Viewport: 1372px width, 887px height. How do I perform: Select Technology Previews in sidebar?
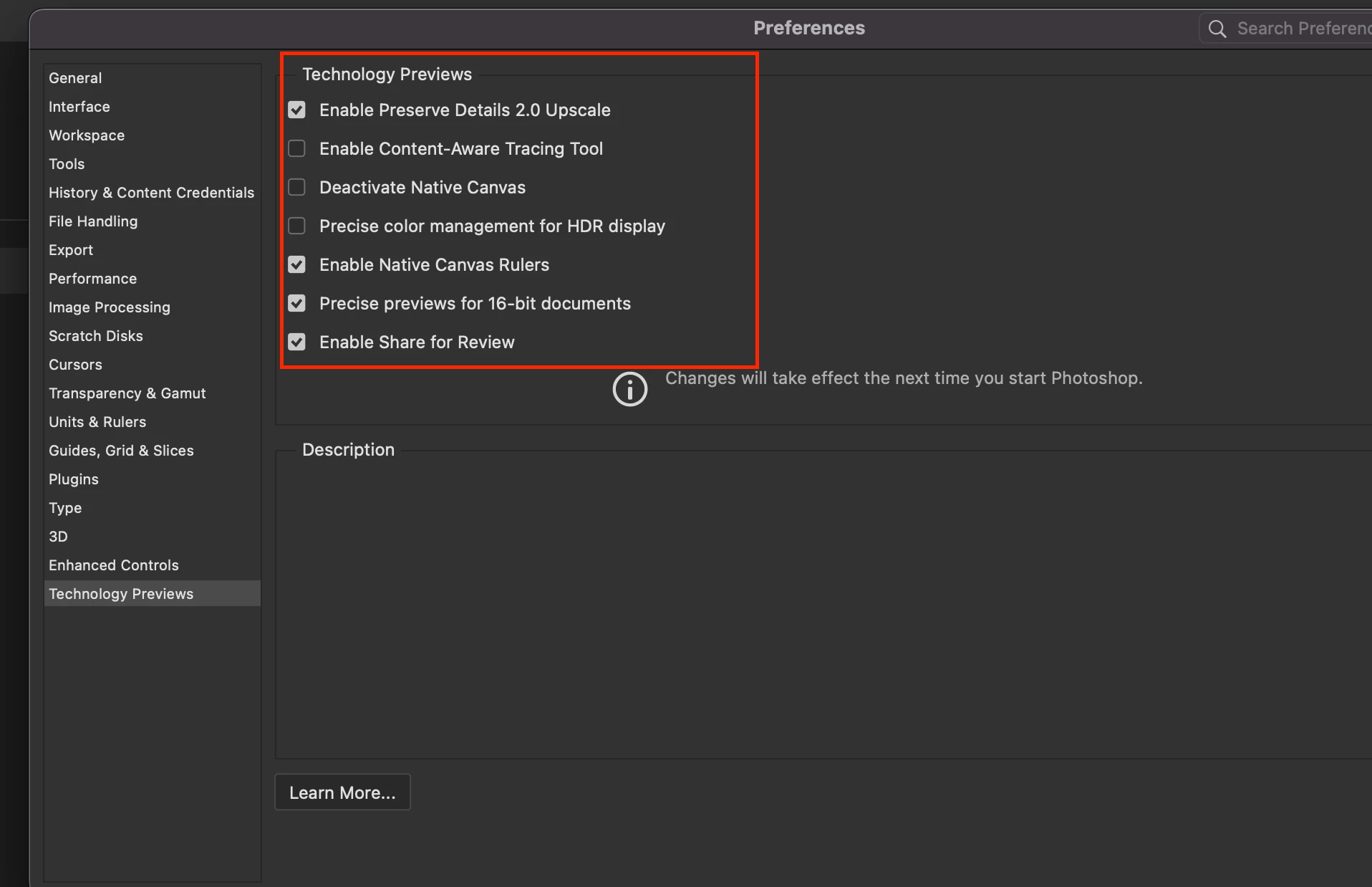pos(152,593)
